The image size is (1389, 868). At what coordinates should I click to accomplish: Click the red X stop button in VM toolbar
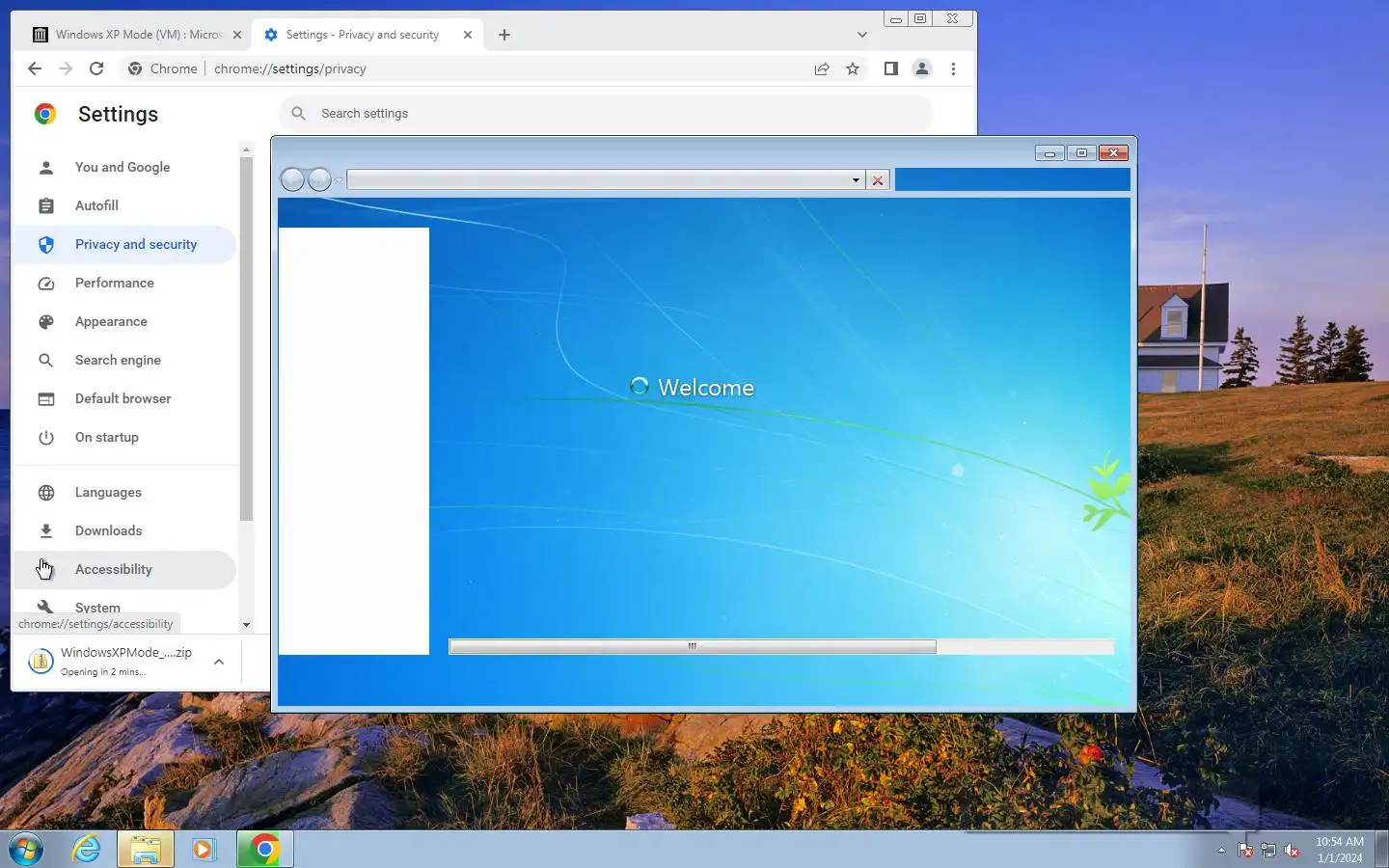[x=878, y=180]
